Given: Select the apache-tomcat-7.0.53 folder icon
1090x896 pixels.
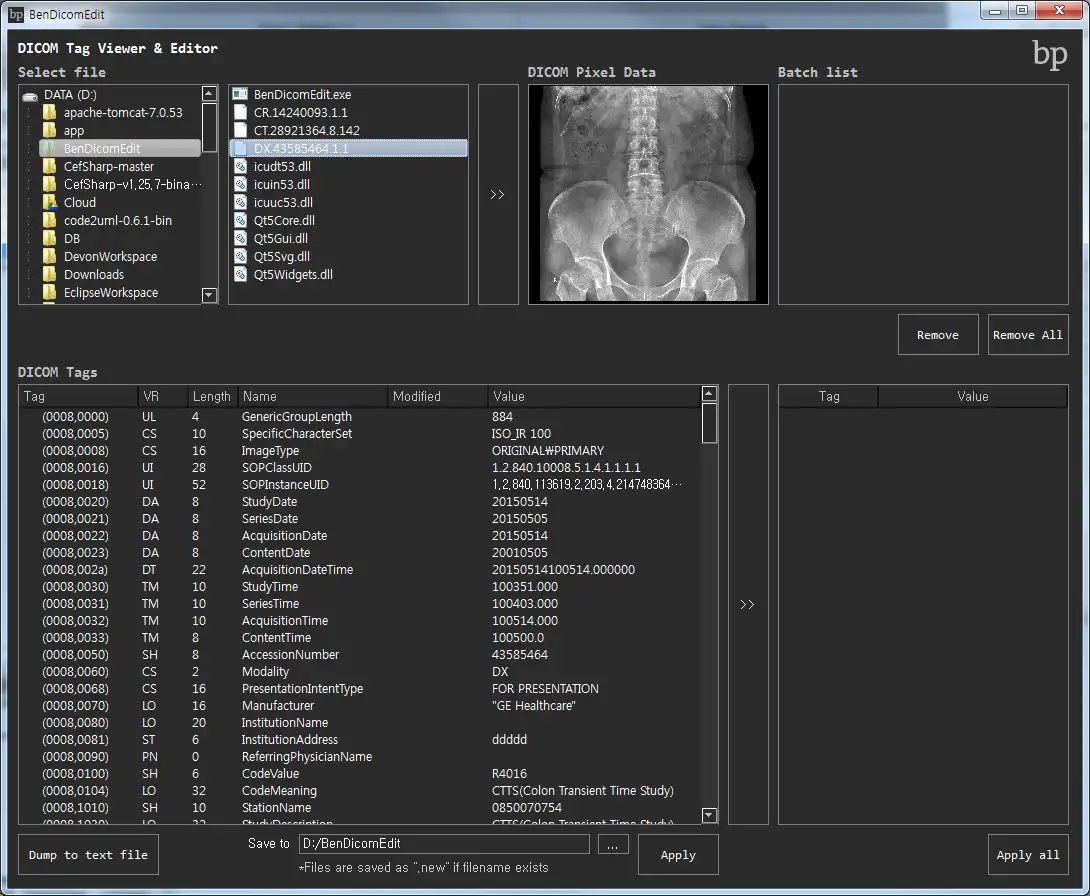Looking at the screenshot, I should 49,113.
